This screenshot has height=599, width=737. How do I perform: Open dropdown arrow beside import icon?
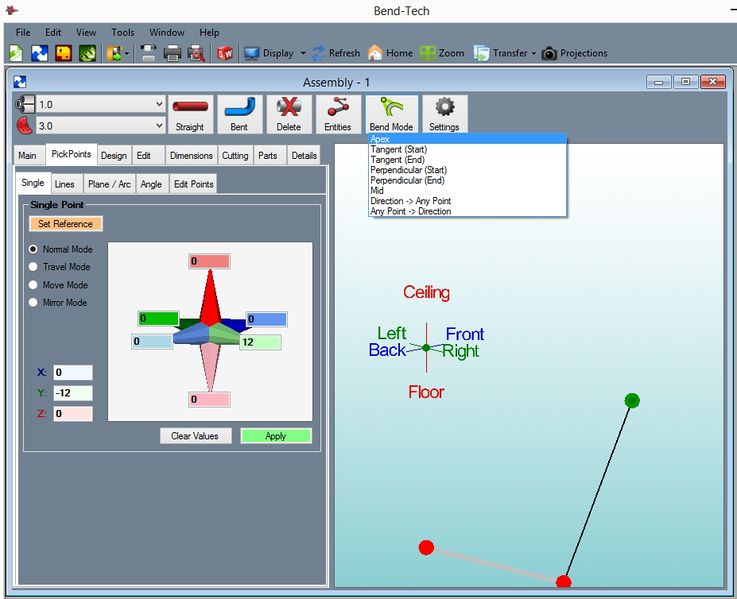click(127, 53)
